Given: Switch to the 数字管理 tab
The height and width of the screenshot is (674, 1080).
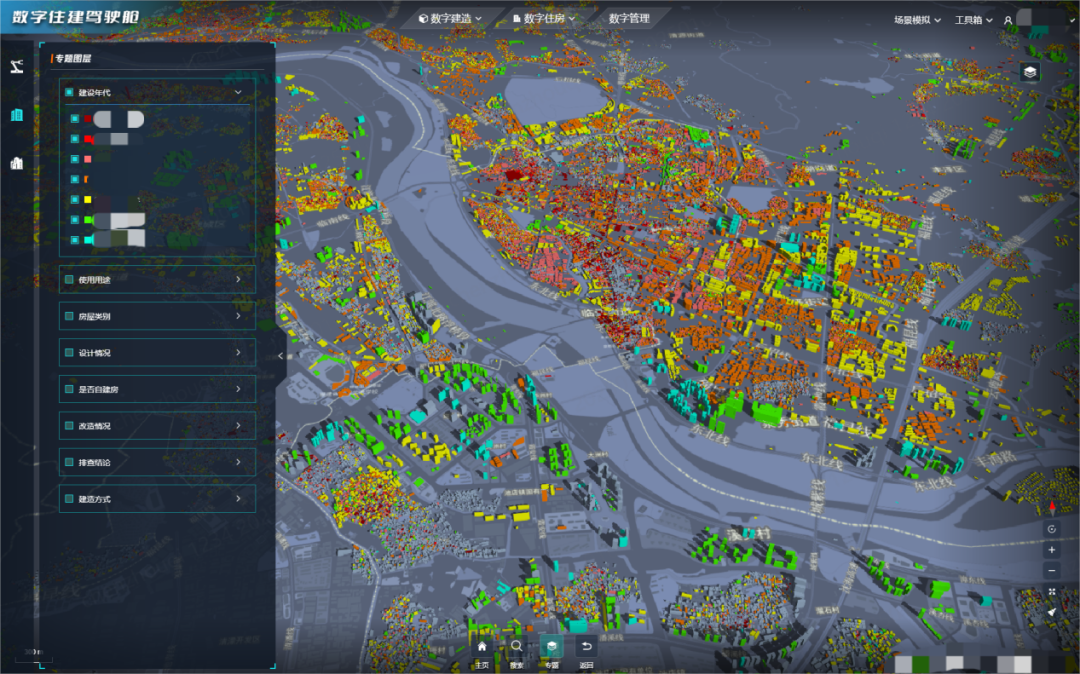Looking at the screenshot, I should [628, 18].
